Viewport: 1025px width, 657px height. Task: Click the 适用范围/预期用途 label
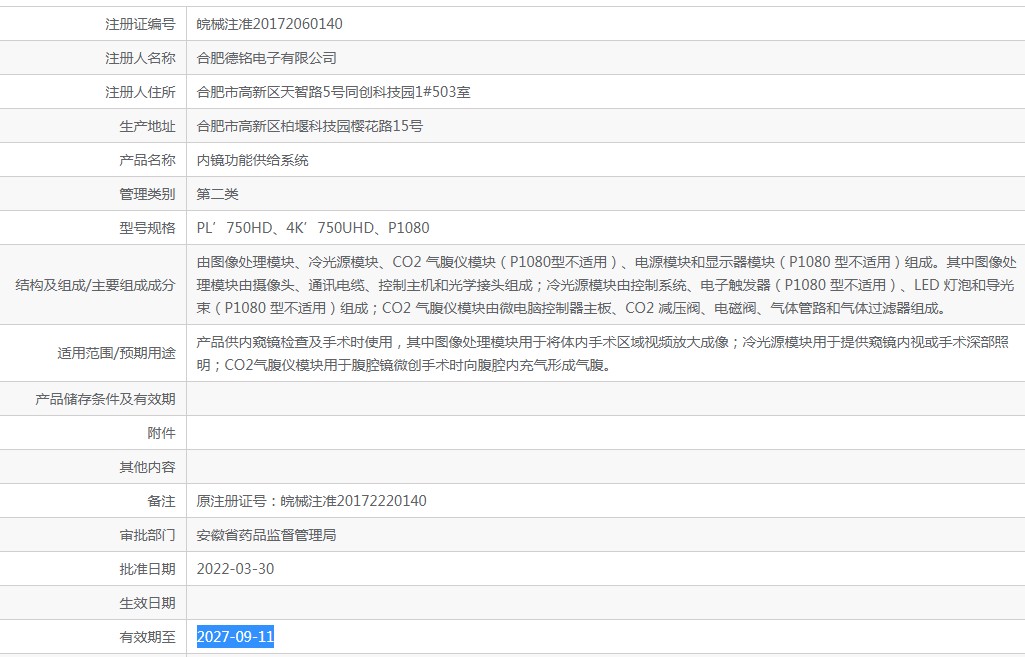coord(116,354)
